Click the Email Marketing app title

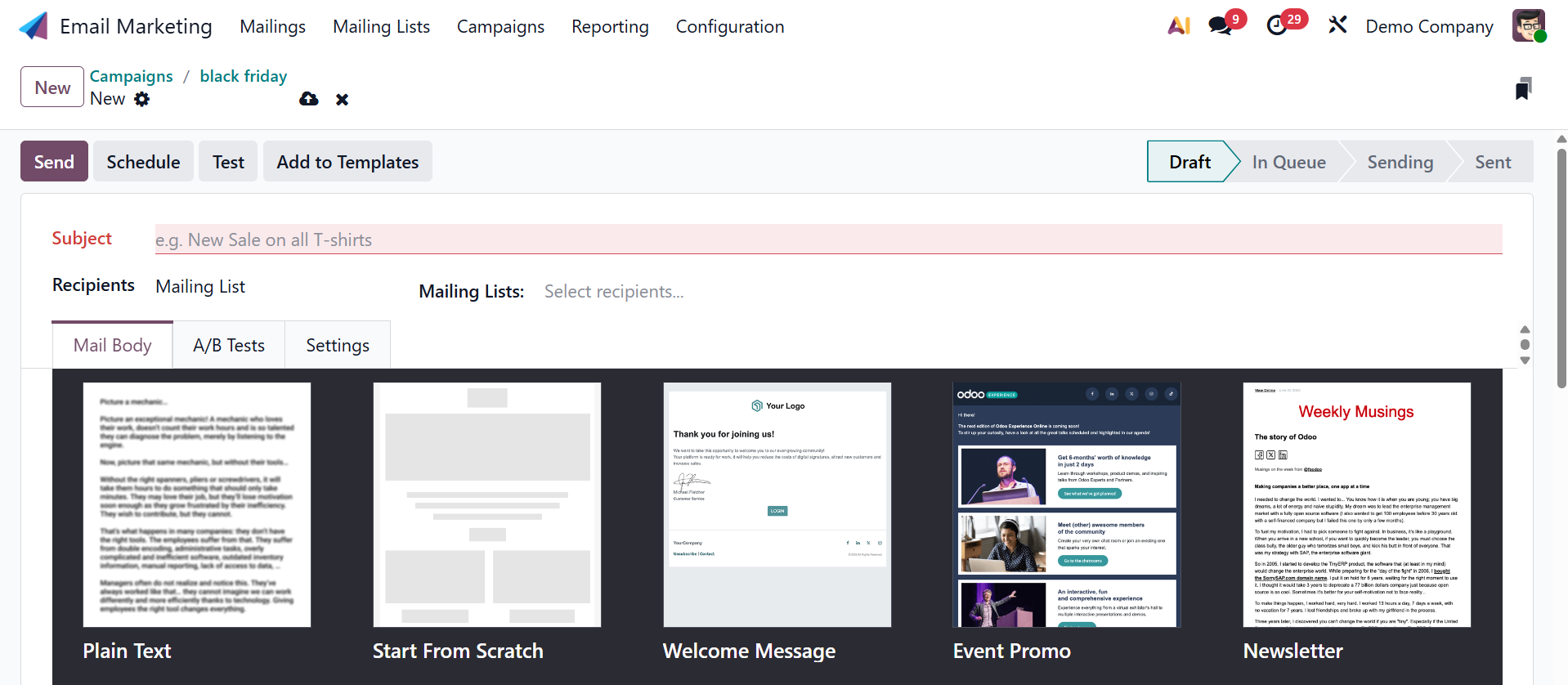pos(136,26)
